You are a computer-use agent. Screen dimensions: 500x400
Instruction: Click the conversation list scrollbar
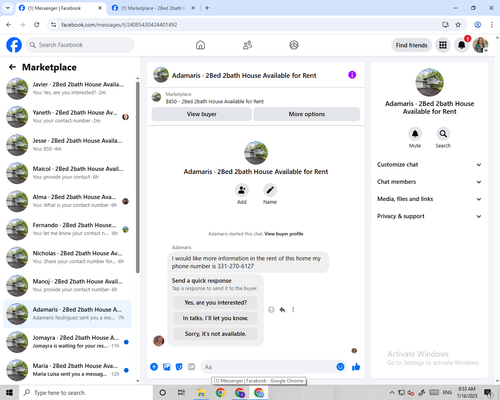click(138, 177)
